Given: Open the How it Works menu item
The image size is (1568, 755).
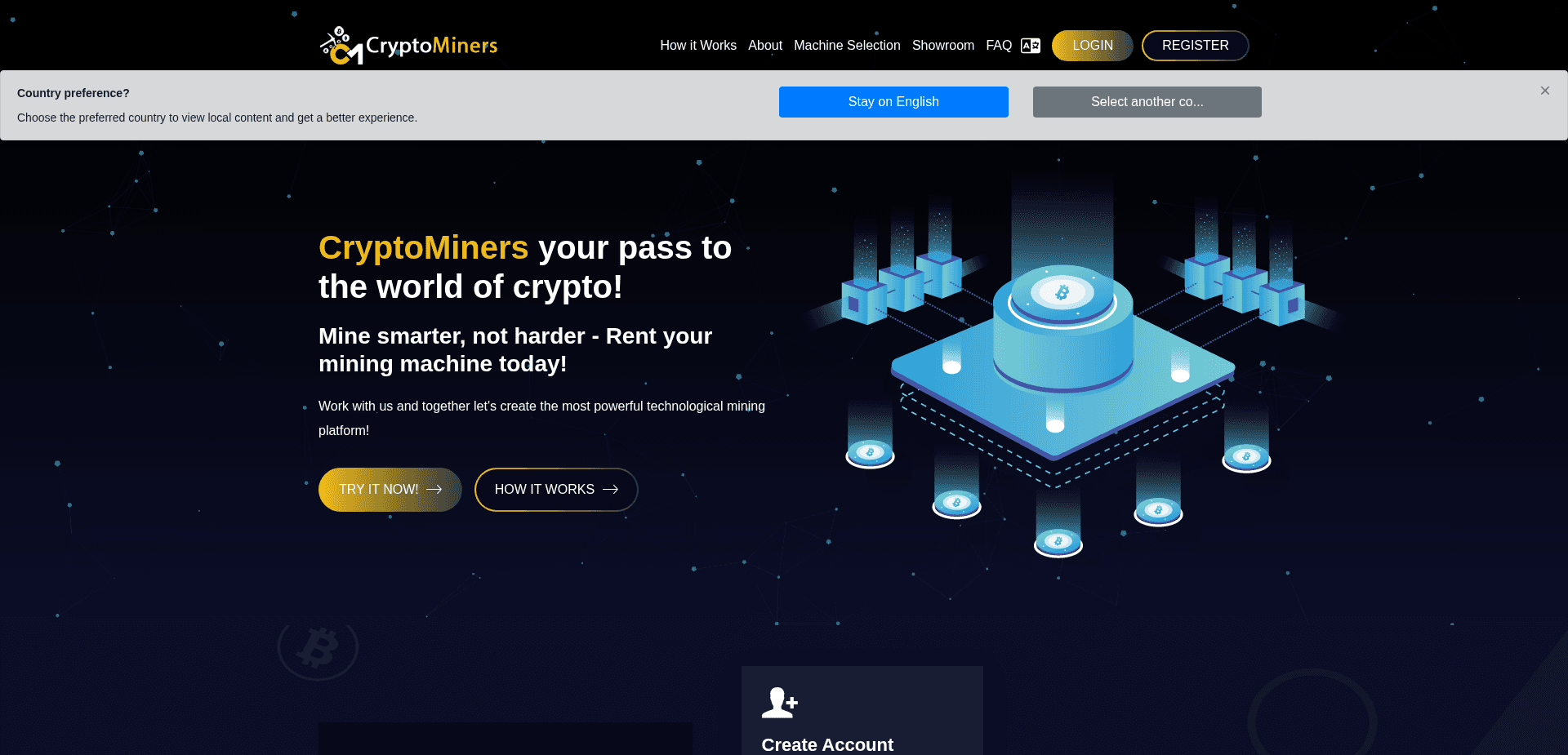Looking at the screenshot, I should point(697,45).
